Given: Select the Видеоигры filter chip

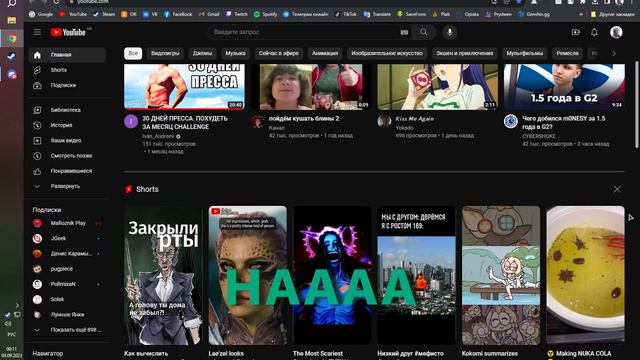Looking at the screenshot, I should pos(165,53).
